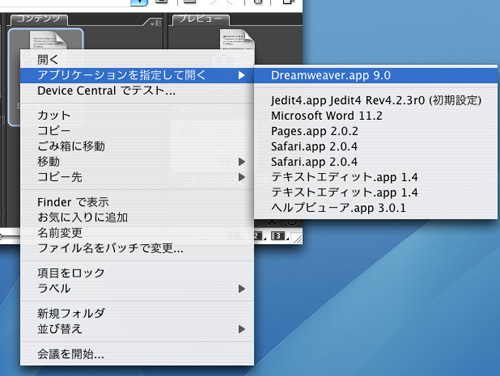Choose コピー in the context menu
Screen dimensions: 500x376
click(x=137, y=131)
